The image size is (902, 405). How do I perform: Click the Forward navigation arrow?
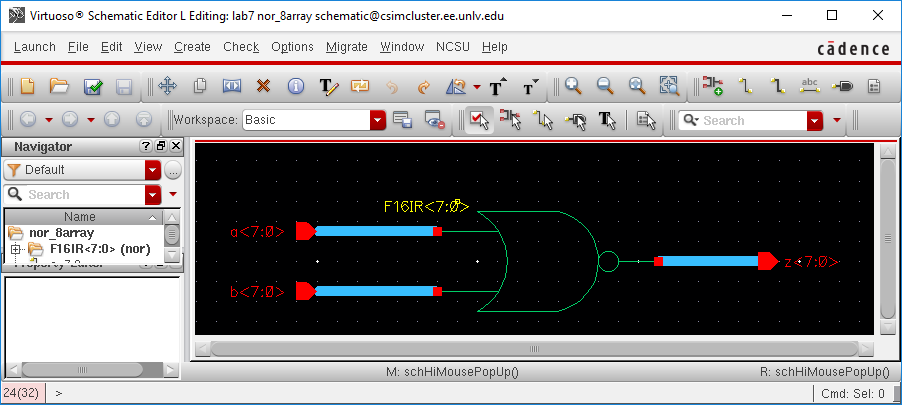(x=70, y=120)
